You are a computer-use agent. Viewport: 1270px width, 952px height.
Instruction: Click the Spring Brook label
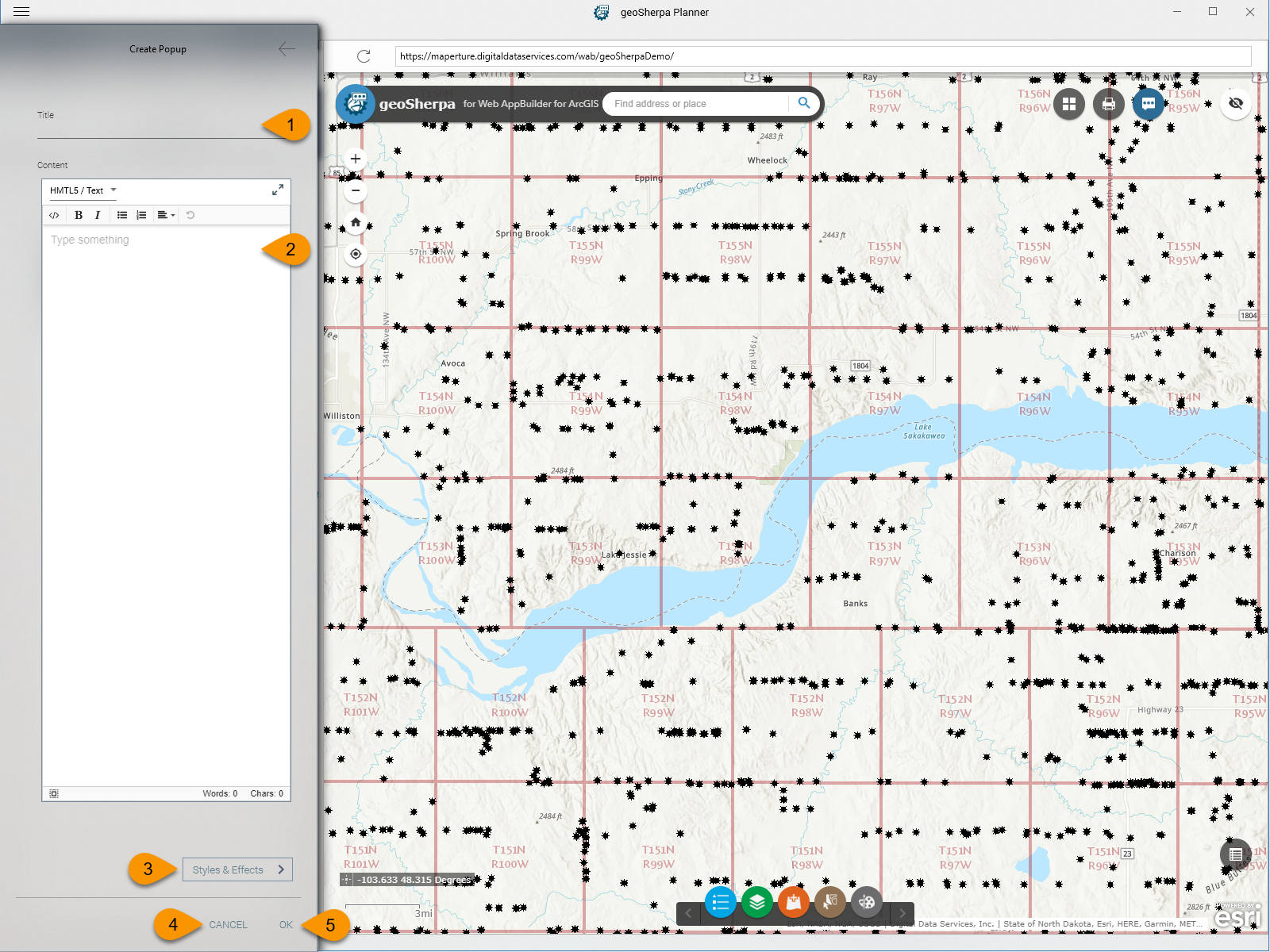(522, 234)
